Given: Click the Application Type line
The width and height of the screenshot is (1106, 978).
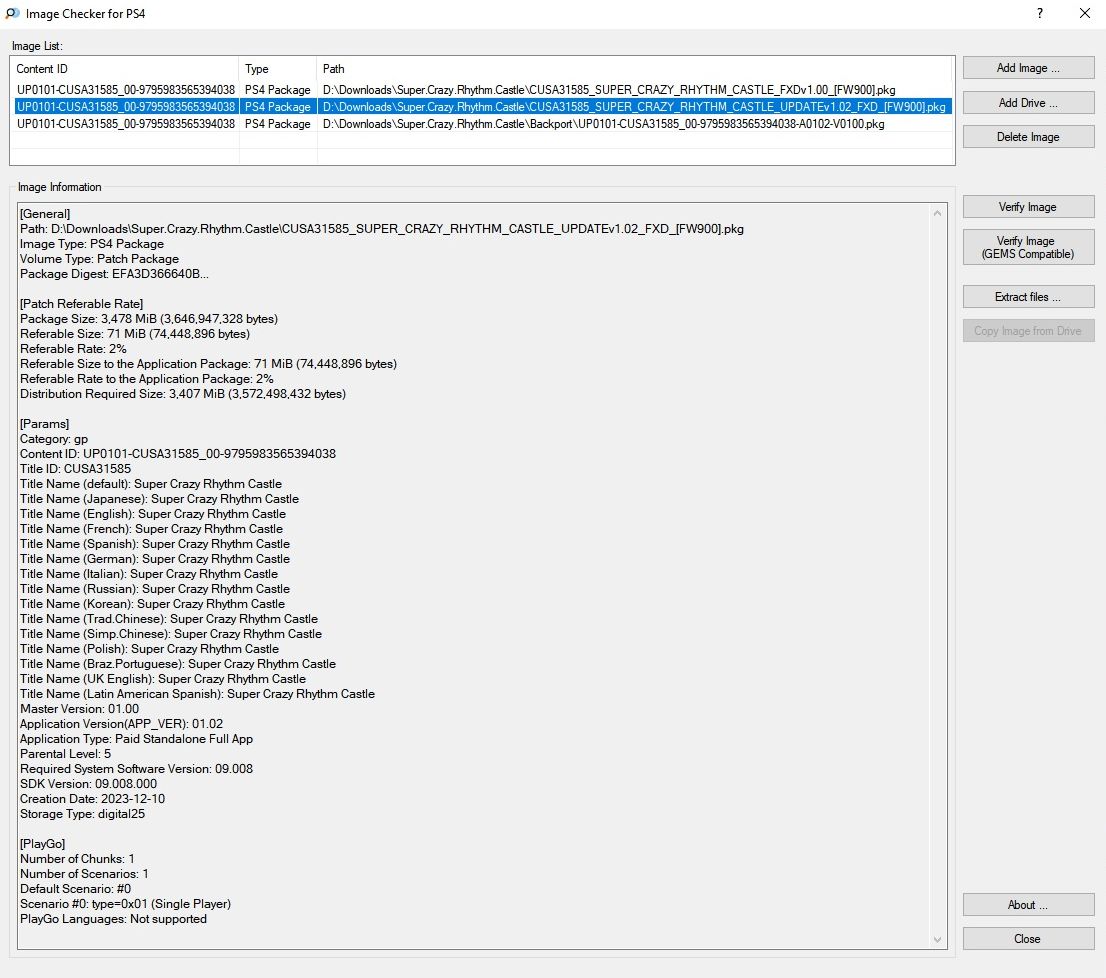Looking at the screenshot, I should (x=136, y=739).
